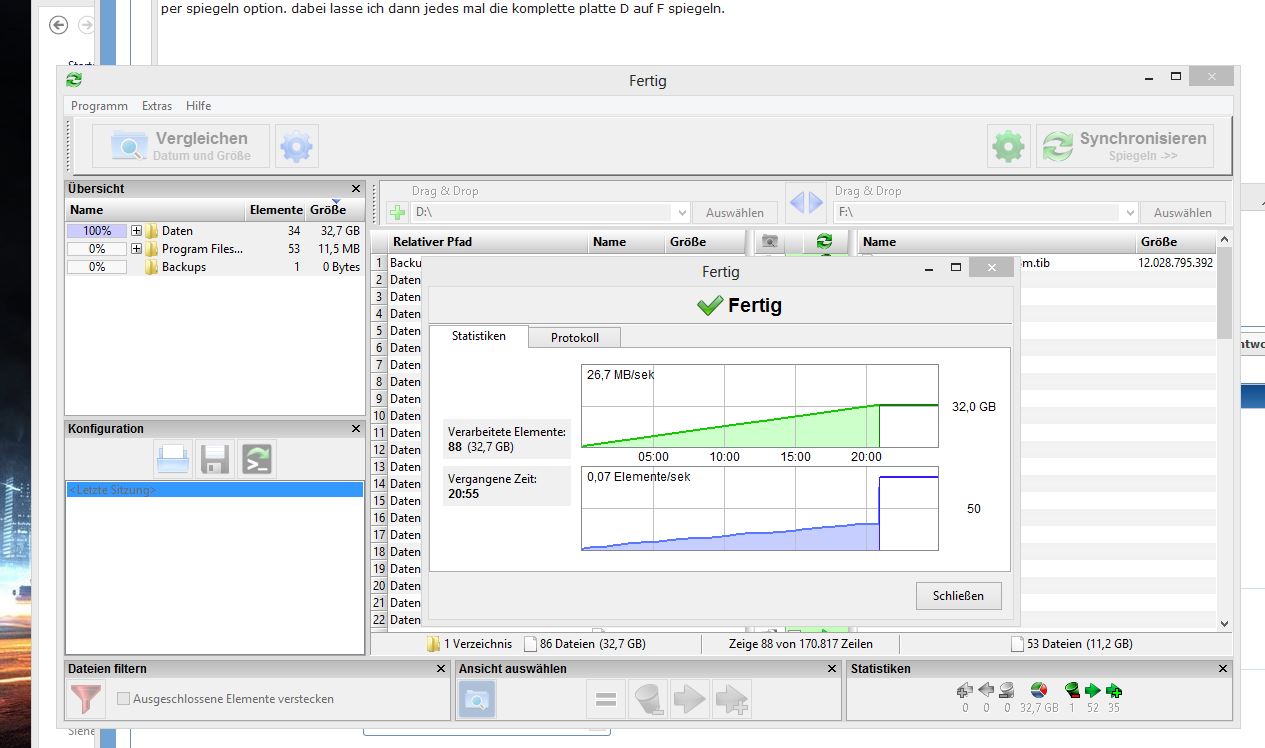Open the Extras menu

[157, 106]
